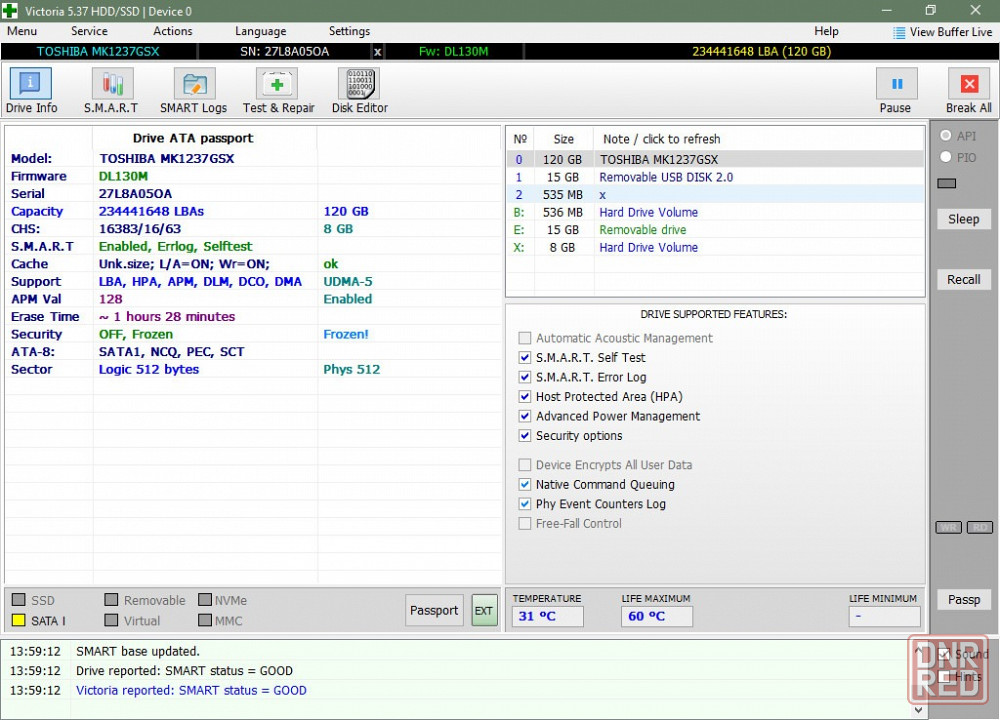This screenshot has width=1000, height=720.
Task: Click the Life Maximum 60 °C field
Action: [656, 617]
